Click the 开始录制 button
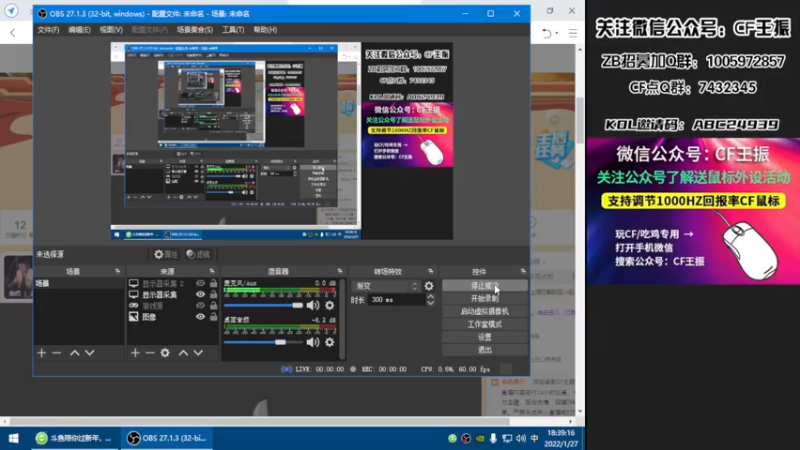800x450 pixels. point(485,298)
